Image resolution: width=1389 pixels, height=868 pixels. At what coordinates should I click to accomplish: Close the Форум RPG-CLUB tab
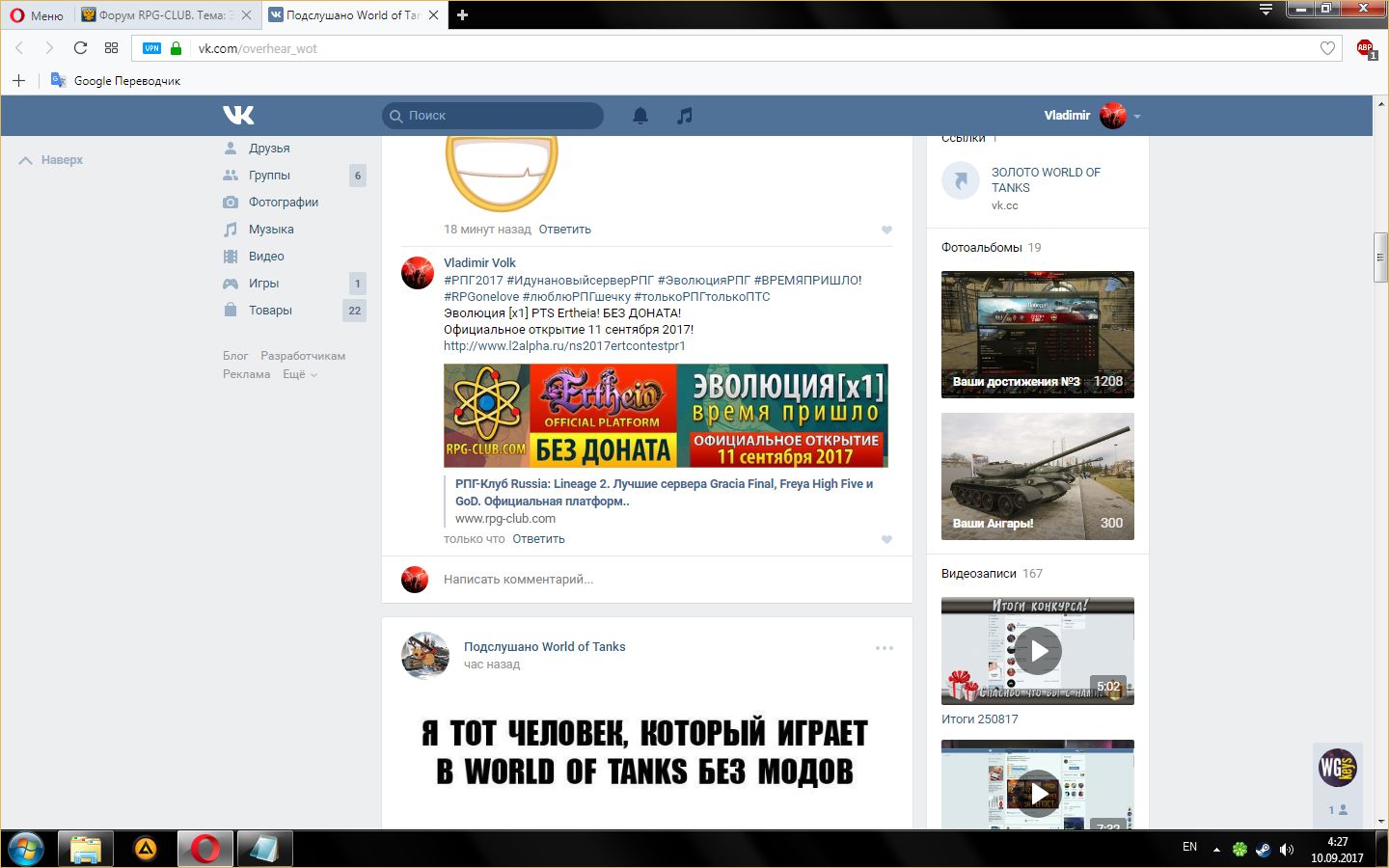[x=247, y=15]
